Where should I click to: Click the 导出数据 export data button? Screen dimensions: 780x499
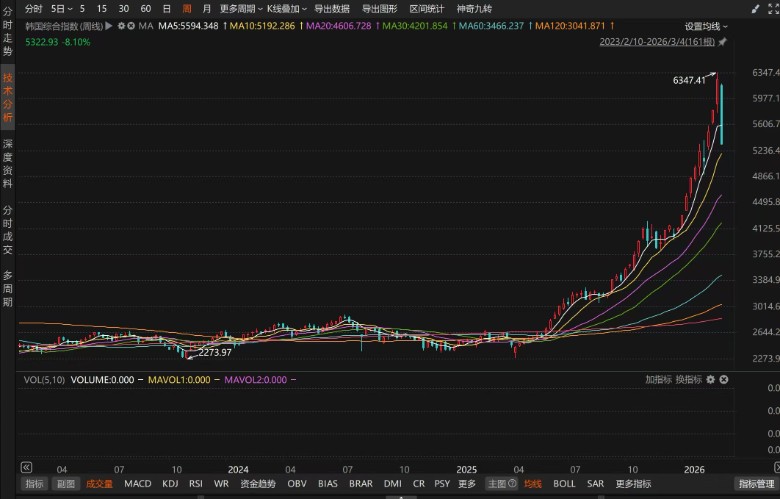tap(331, 8)
